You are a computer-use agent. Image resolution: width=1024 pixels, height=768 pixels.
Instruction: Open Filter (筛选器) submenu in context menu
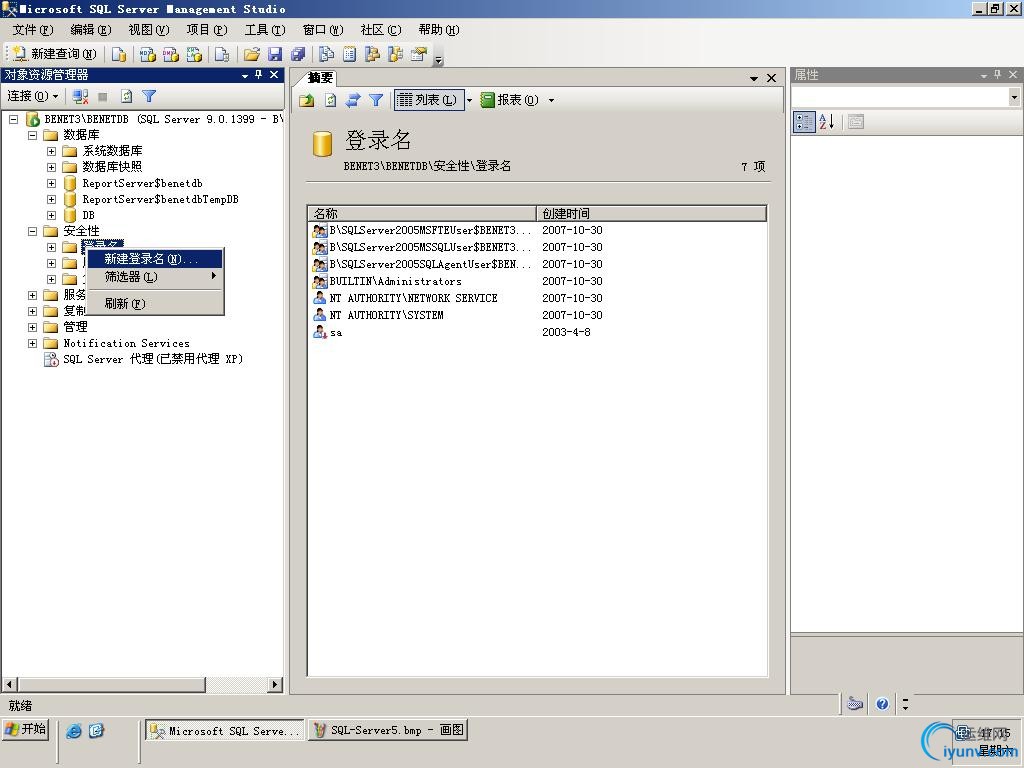click(155, 277)
